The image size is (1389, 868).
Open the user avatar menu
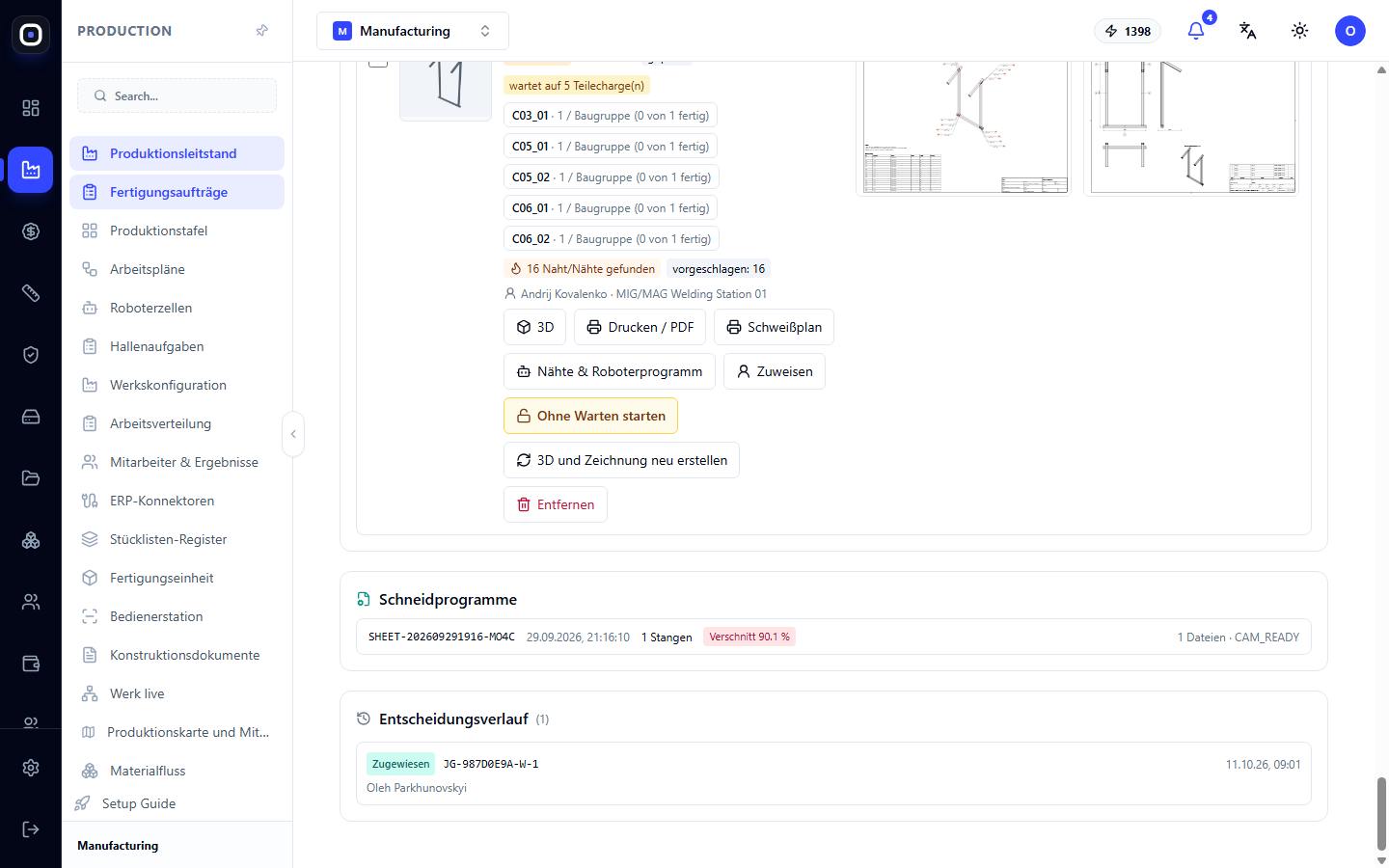coord(1350,31)
